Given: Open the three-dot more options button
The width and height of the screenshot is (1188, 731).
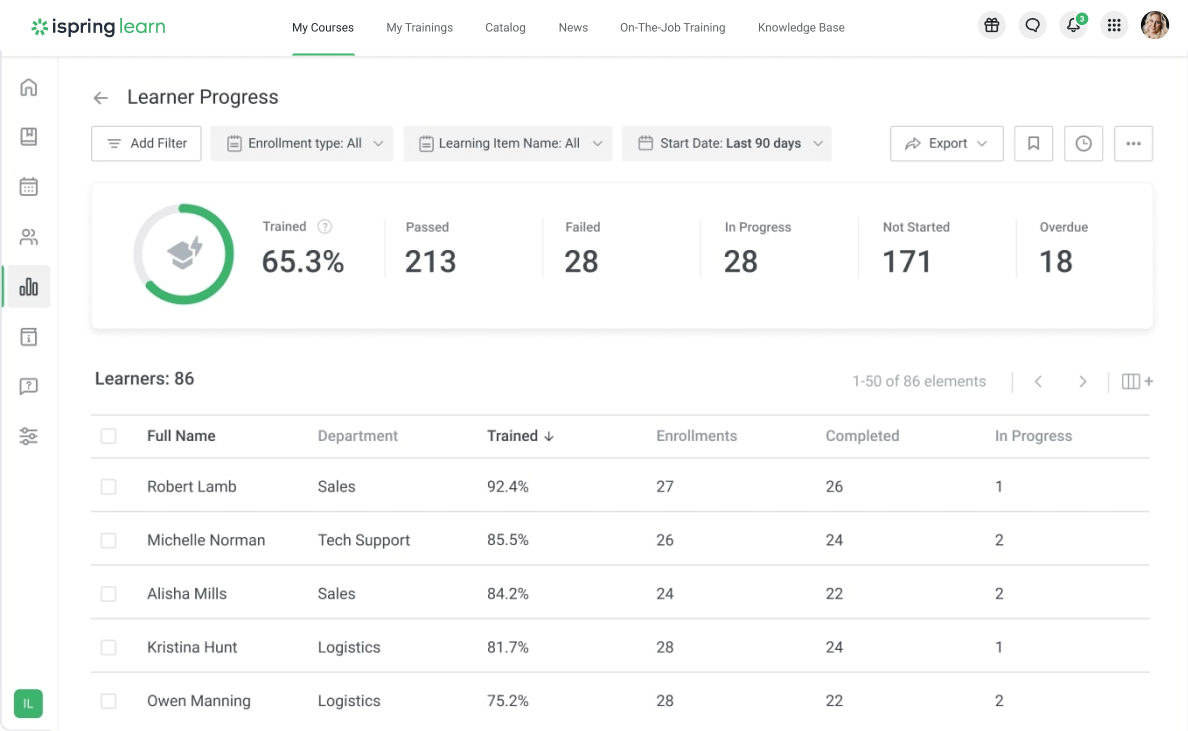Looking at the screenshot, I should click(x=1133, y=143).
